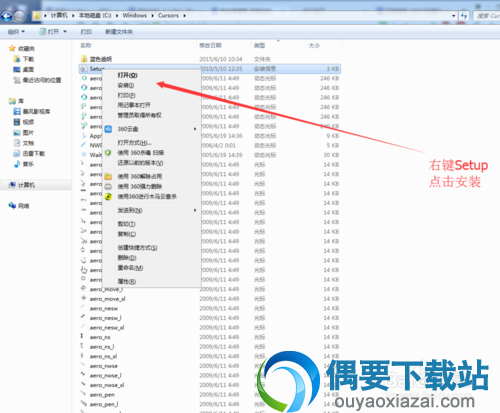Choose 用记事本打开 in the context menu
This screenshot has width=500, height=413.
point(152,105)
